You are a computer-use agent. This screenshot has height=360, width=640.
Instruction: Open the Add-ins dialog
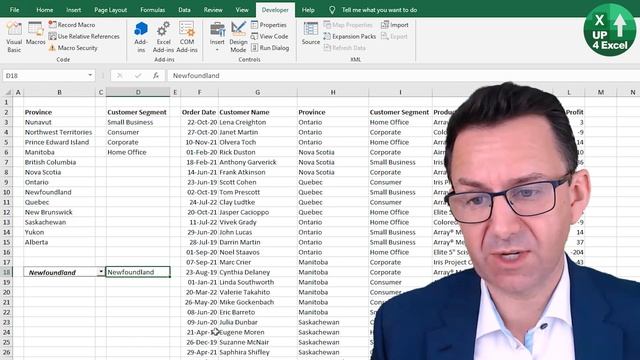[x=141, y=37]
